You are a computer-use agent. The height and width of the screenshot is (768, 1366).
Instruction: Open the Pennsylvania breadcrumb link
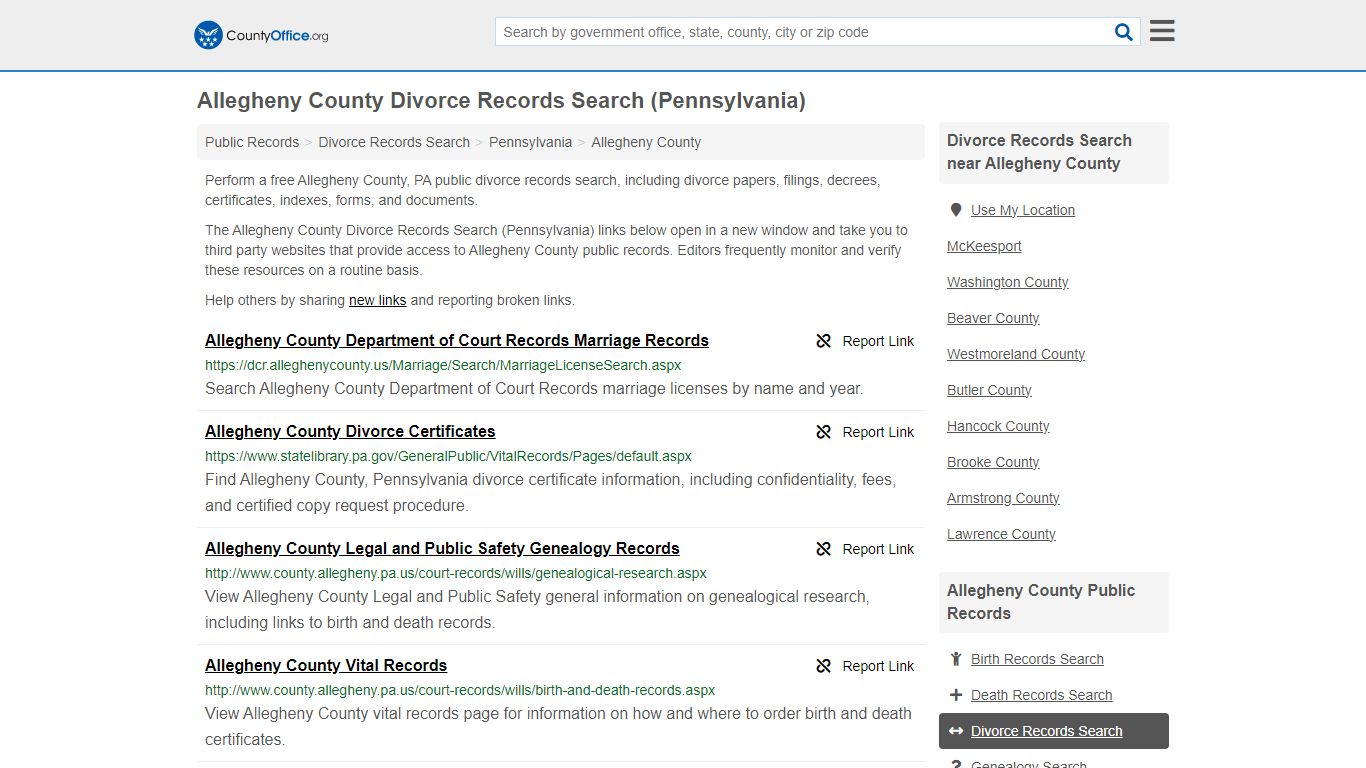[x=530, y=142]
